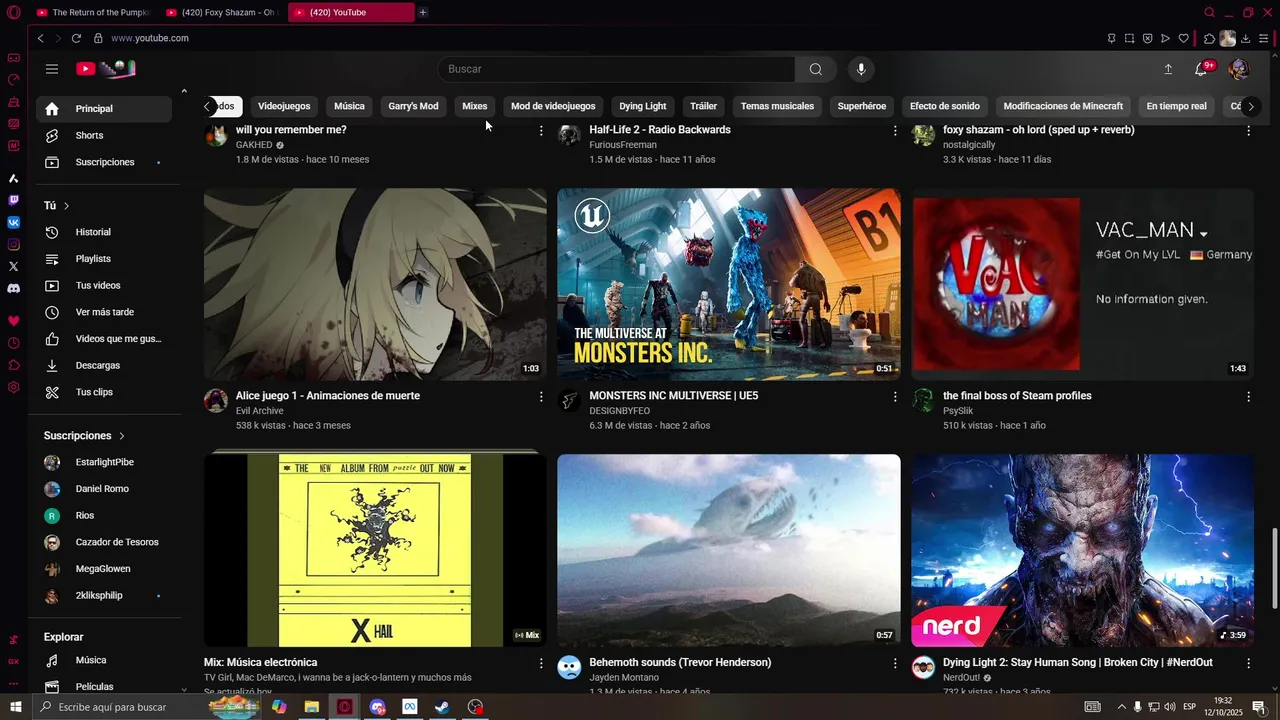The width and height of the screenshot is (1280, 720).
Task: Open File Explorer from the taskbar
Action: pyautogui.click(x=312, y=707)
